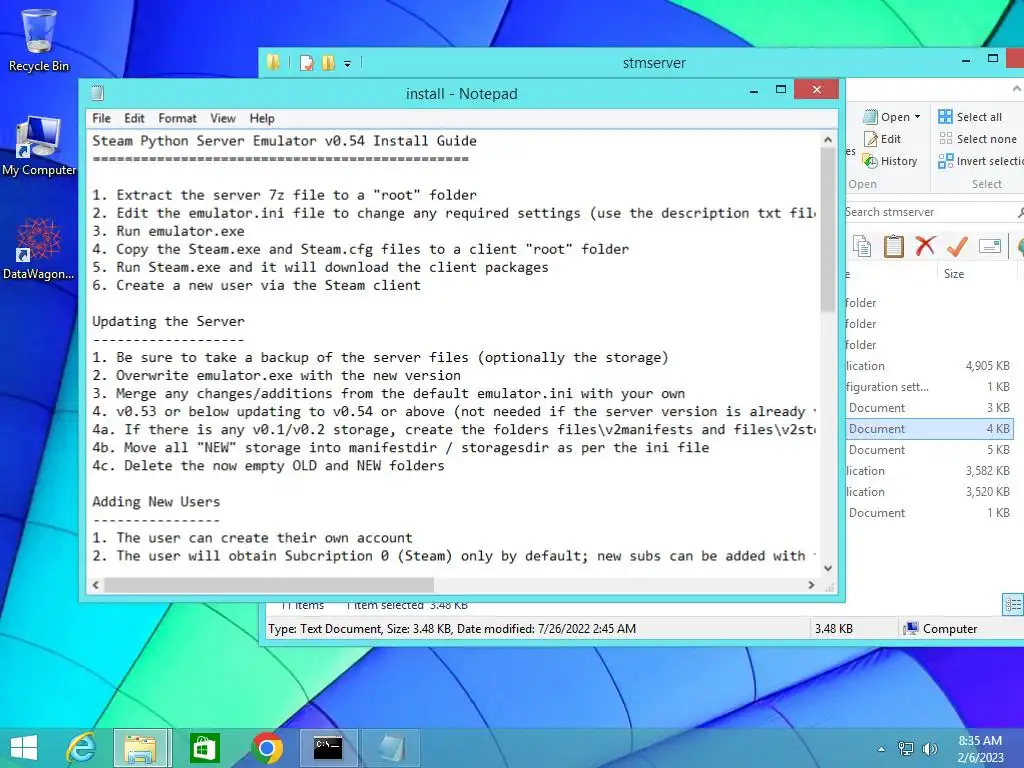Click Notepad horizontal scrollbar thumb
Viewport: 1024px width, 768px height.
click(269, 585)
